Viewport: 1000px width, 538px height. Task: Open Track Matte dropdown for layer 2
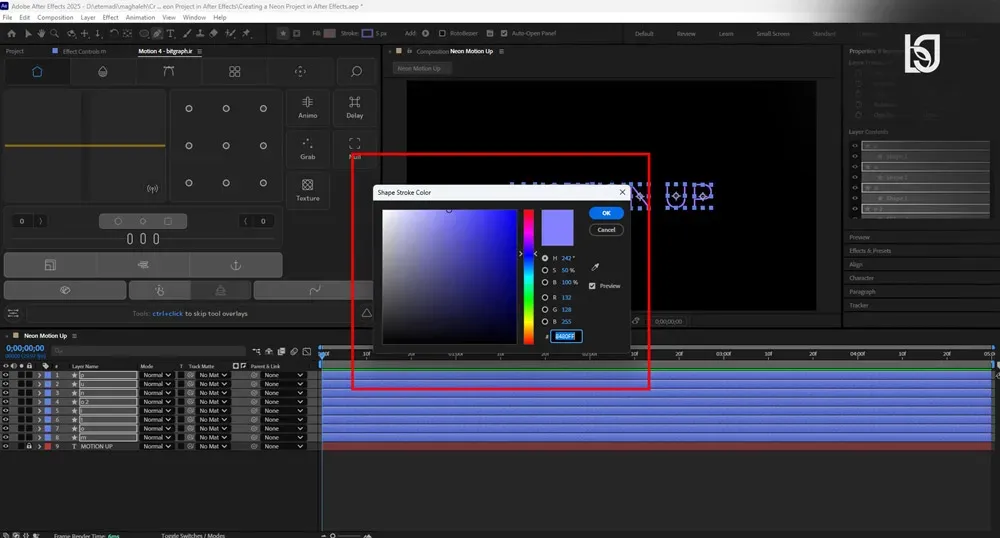213,384
